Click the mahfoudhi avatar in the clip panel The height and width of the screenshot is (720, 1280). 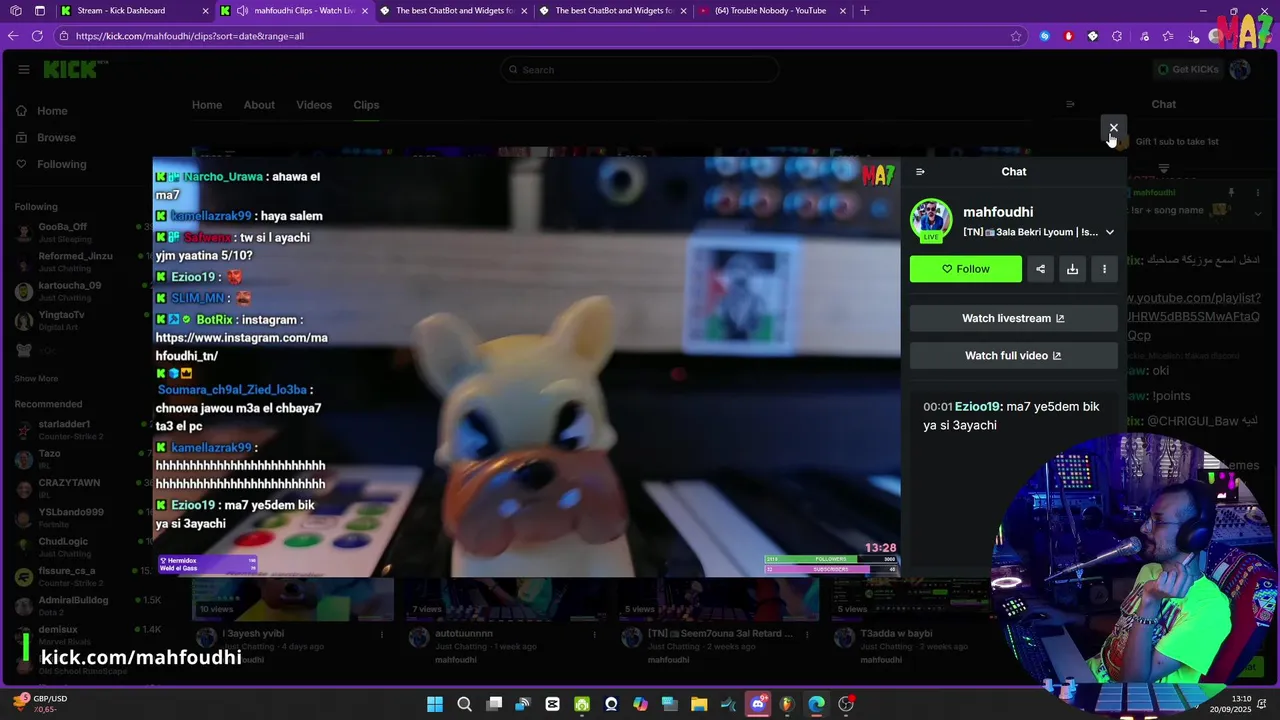coord(931,220)
